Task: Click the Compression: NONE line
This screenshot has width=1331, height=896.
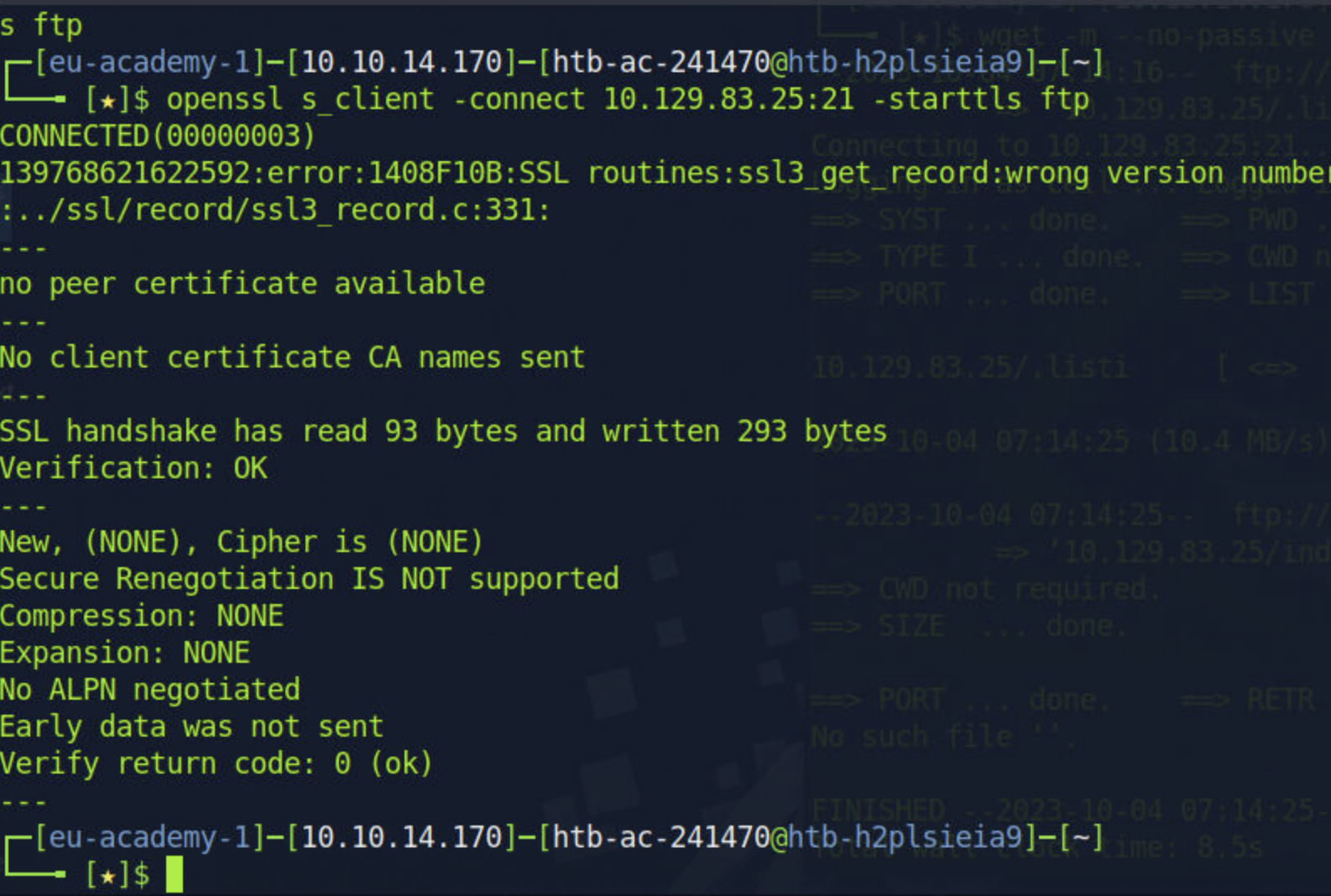Action: click(142, 616)
